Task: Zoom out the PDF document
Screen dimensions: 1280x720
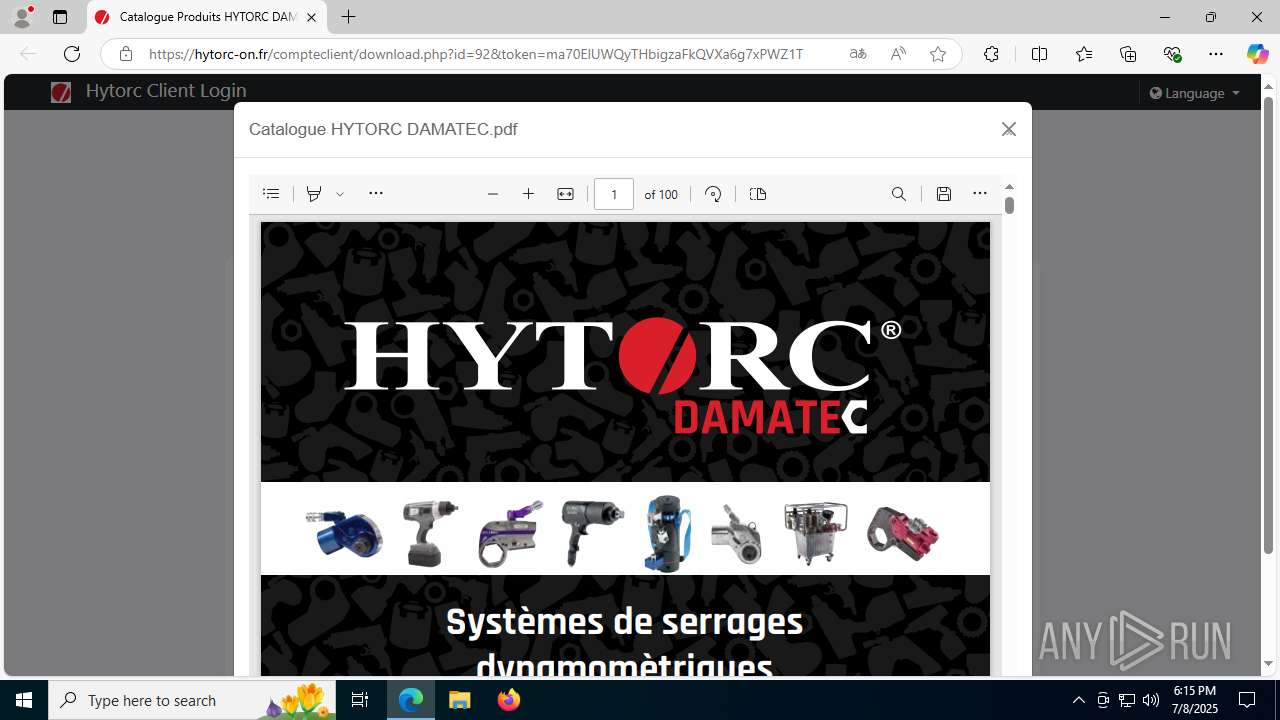Action: [493, 194]
